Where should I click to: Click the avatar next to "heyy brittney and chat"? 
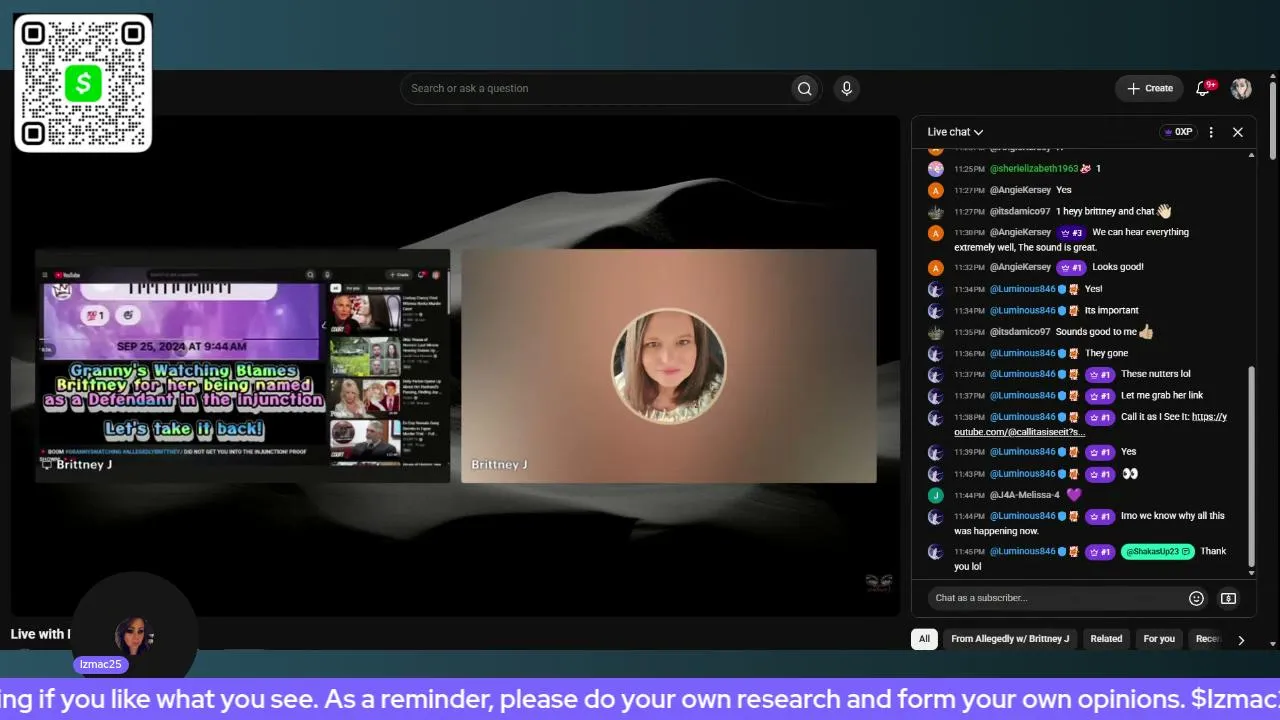pyautogui.click(x=935, y=212)
